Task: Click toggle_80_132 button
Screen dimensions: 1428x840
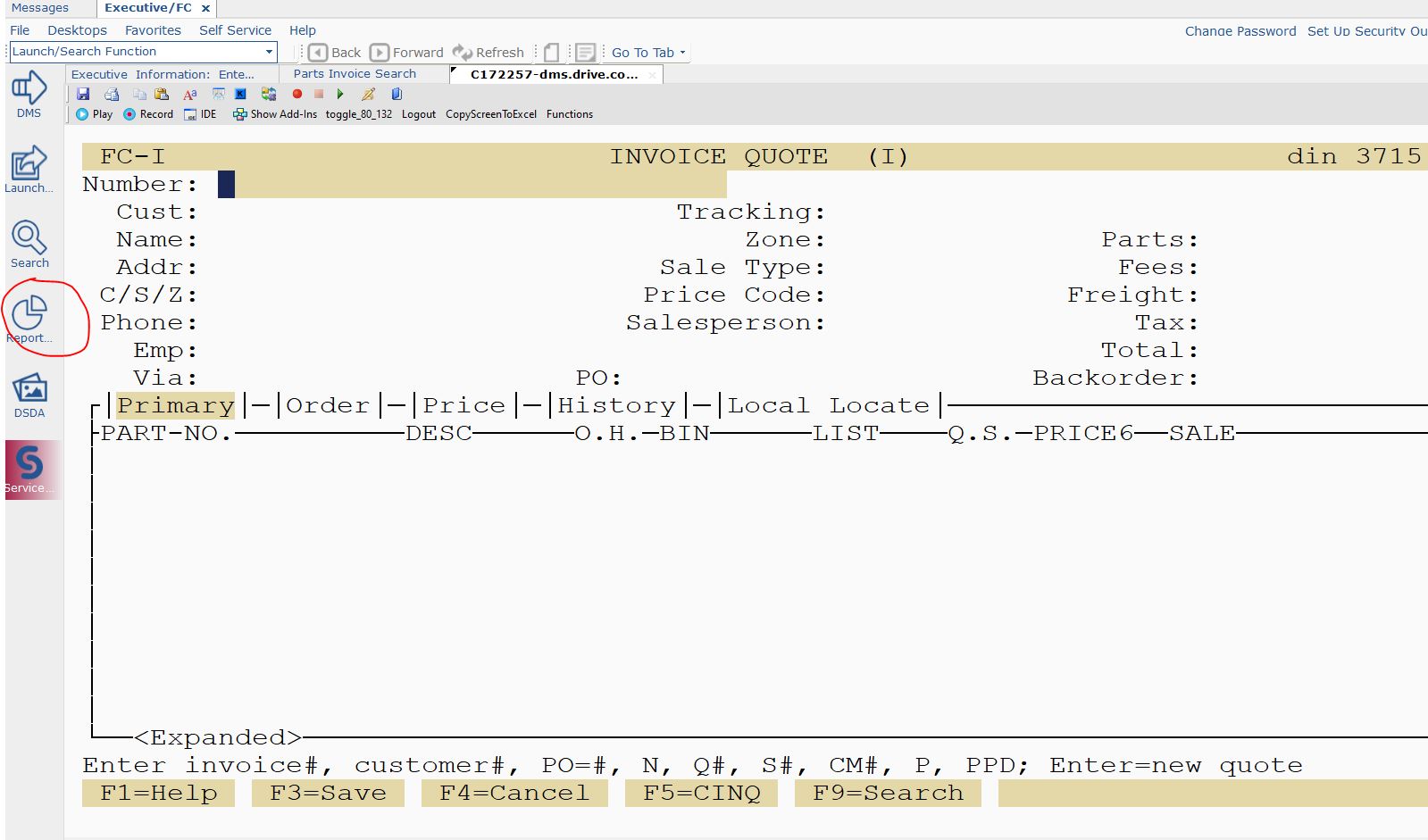Action: pyautogui.click(x=359, y=114)
